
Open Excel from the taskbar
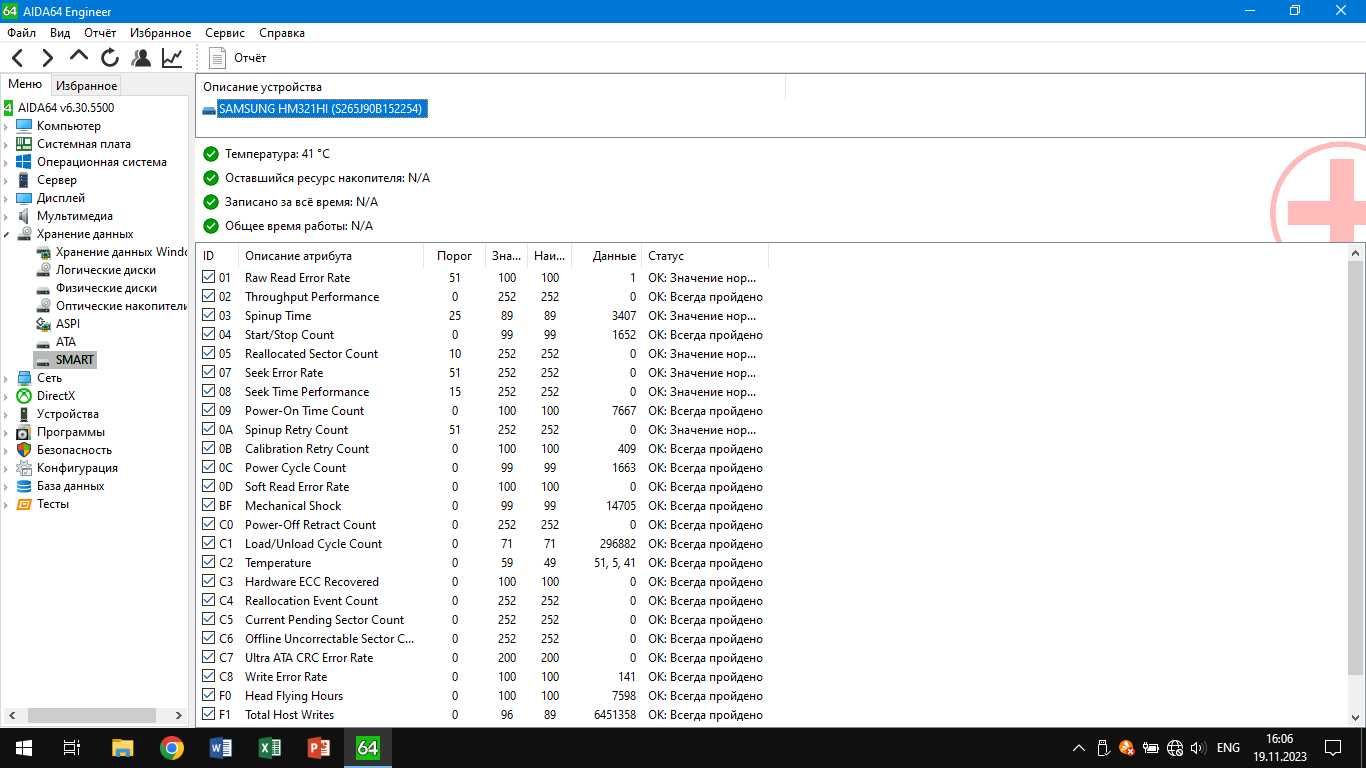coord(270,748)
